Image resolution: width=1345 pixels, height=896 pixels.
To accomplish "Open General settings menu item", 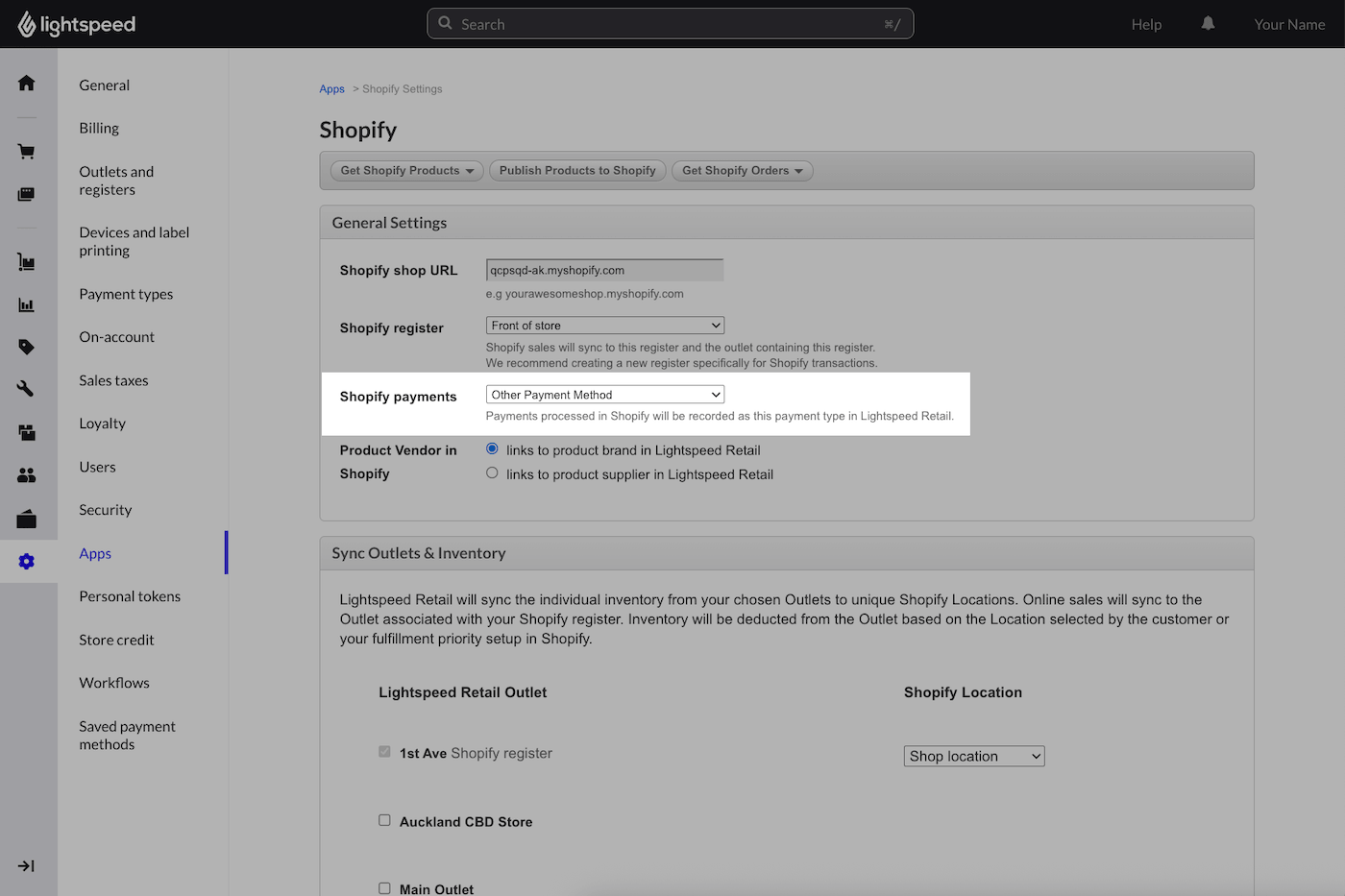I will coord(105,85).
